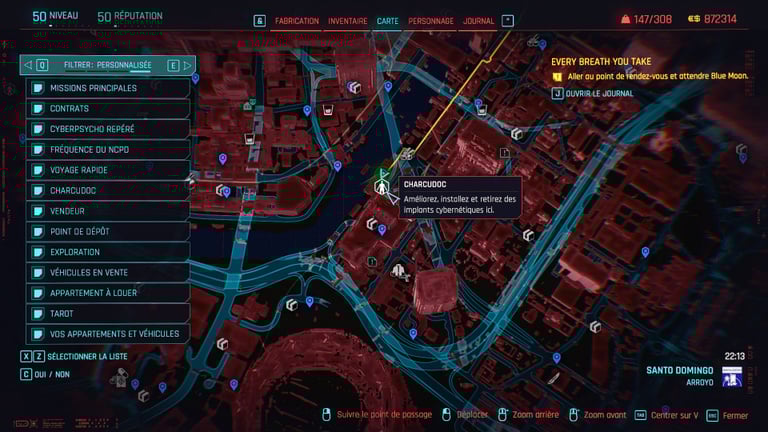The width and height of the screenshot is (768, 432).
Task: Switch to the next filter with right arrow
Action: coord(187,65)
